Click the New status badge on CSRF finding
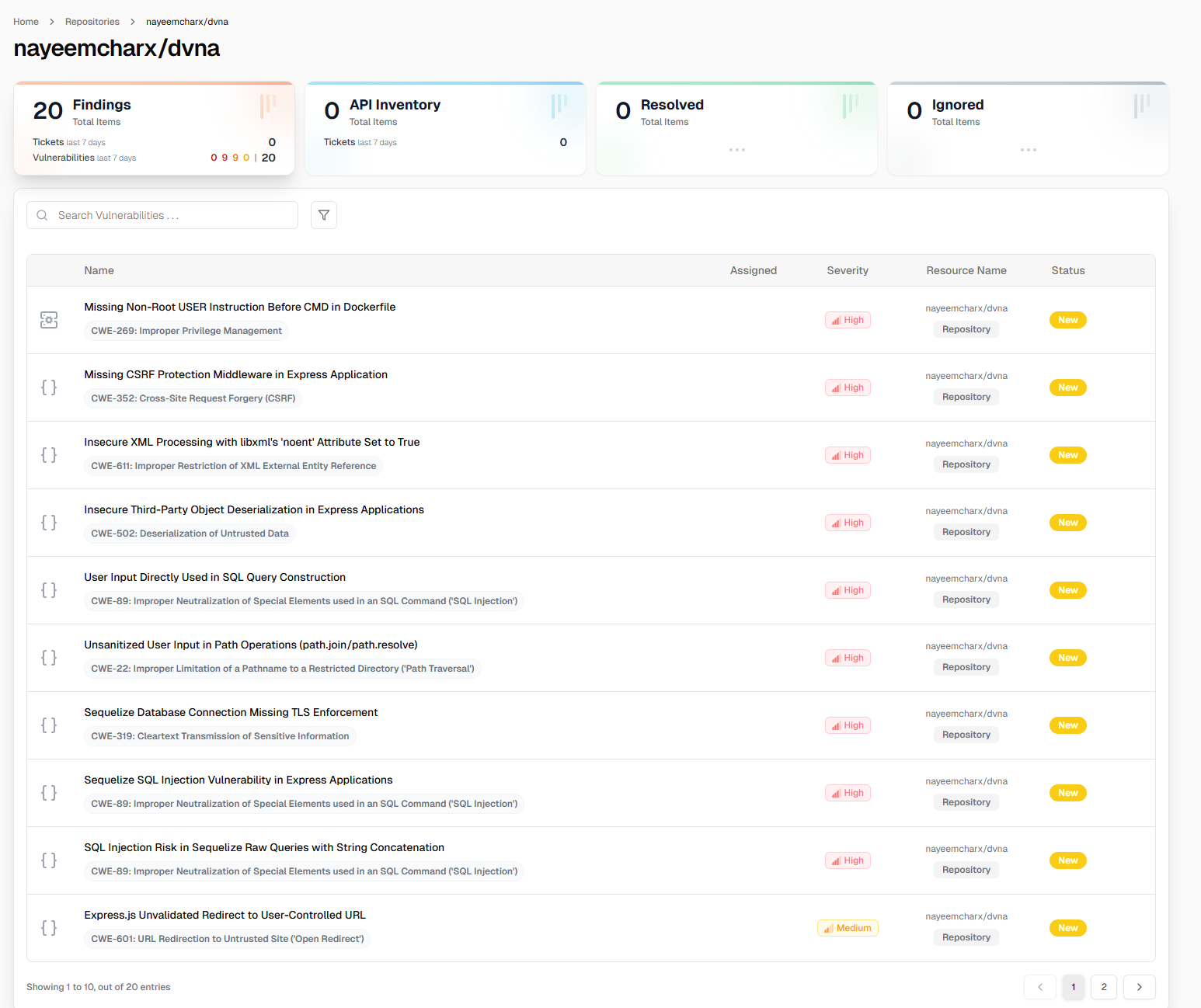Viewport: 1201px width, 1008px height. pos(1067,387)
